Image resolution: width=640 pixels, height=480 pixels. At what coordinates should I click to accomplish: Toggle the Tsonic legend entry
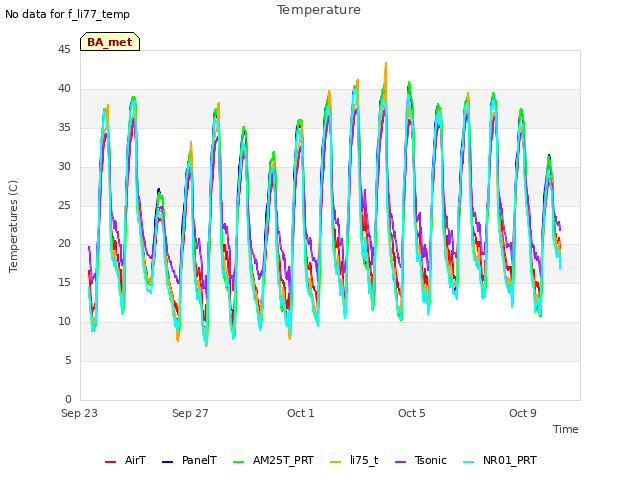(x=421, y=460)
